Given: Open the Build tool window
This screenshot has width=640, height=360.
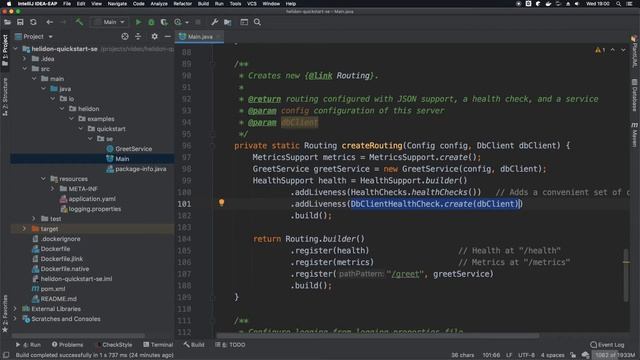Looking at the screenshot, I should click(x=194, y=345).
